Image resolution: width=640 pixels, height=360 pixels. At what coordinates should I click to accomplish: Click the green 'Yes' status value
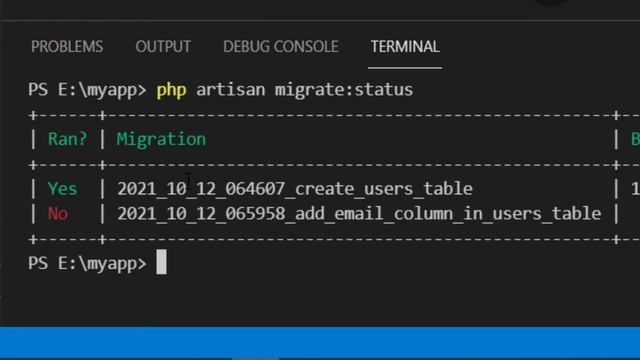[x=62, y=189]
